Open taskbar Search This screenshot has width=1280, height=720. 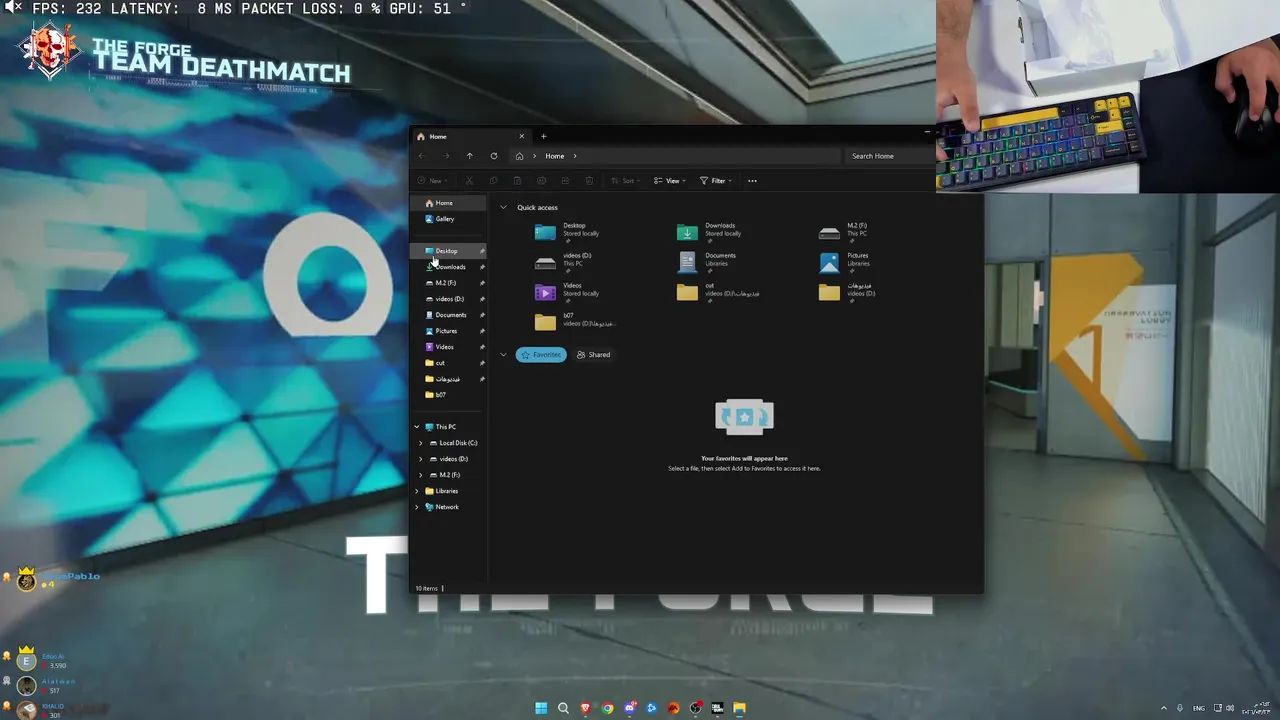(563, 708)
